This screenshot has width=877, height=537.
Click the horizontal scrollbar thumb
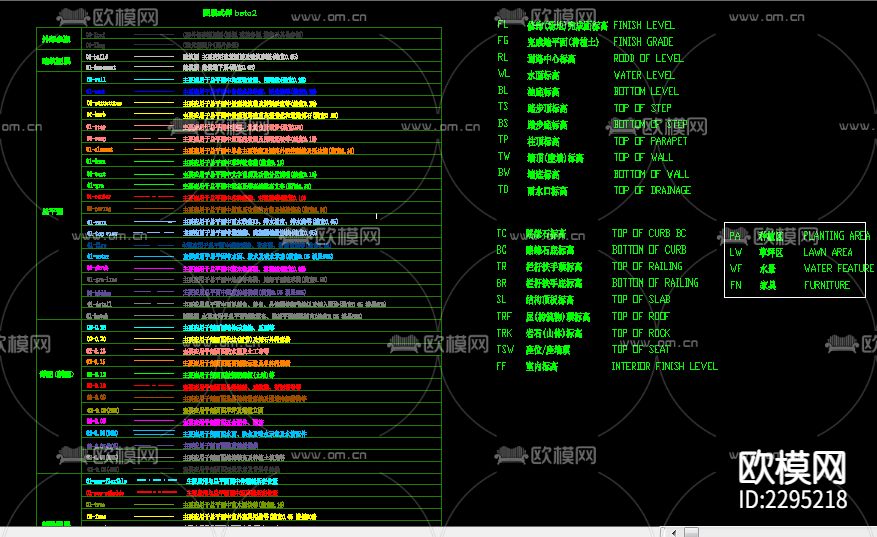(692, 533)
